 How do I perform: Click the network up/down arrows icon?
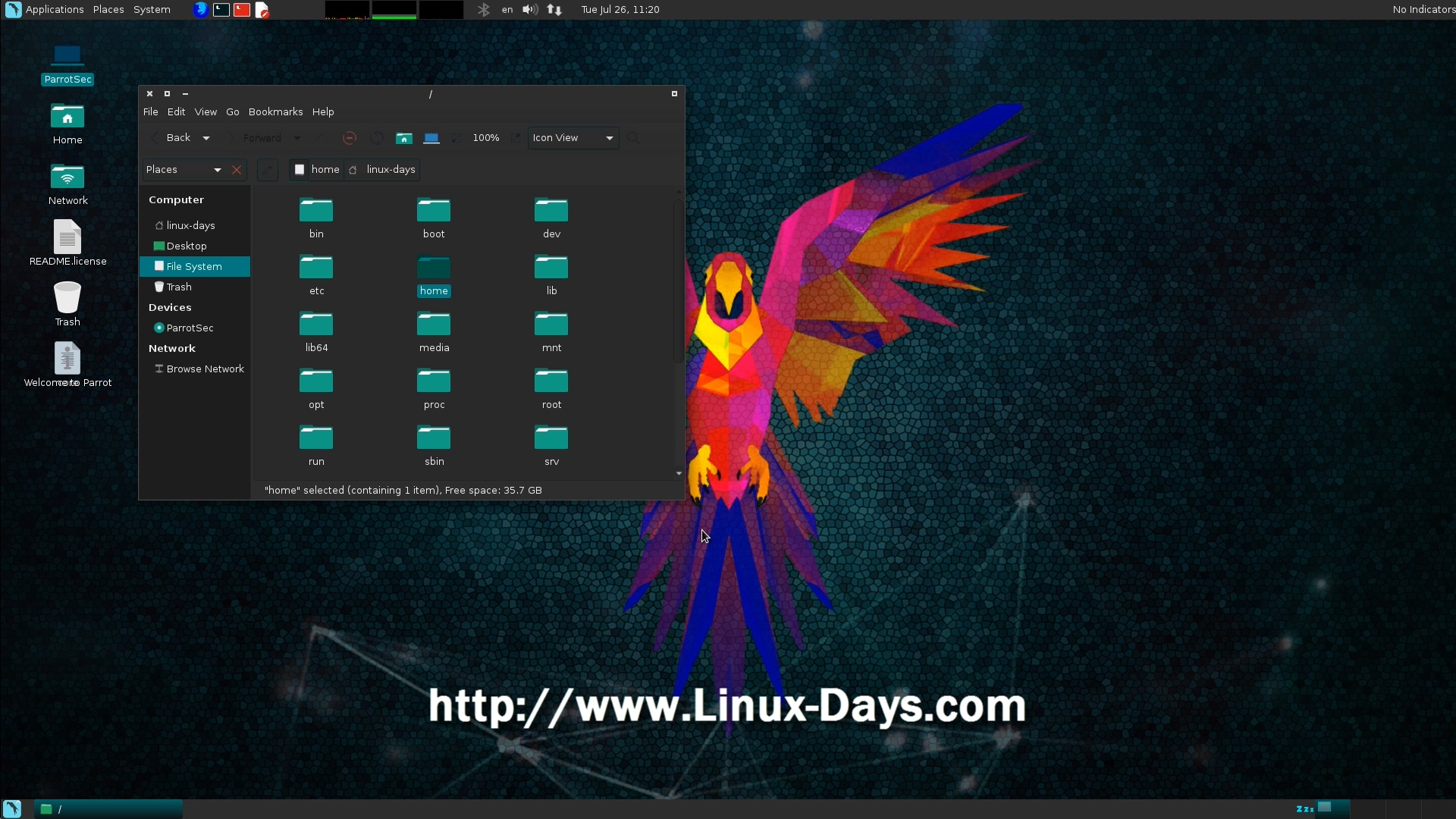coord(554,10)
